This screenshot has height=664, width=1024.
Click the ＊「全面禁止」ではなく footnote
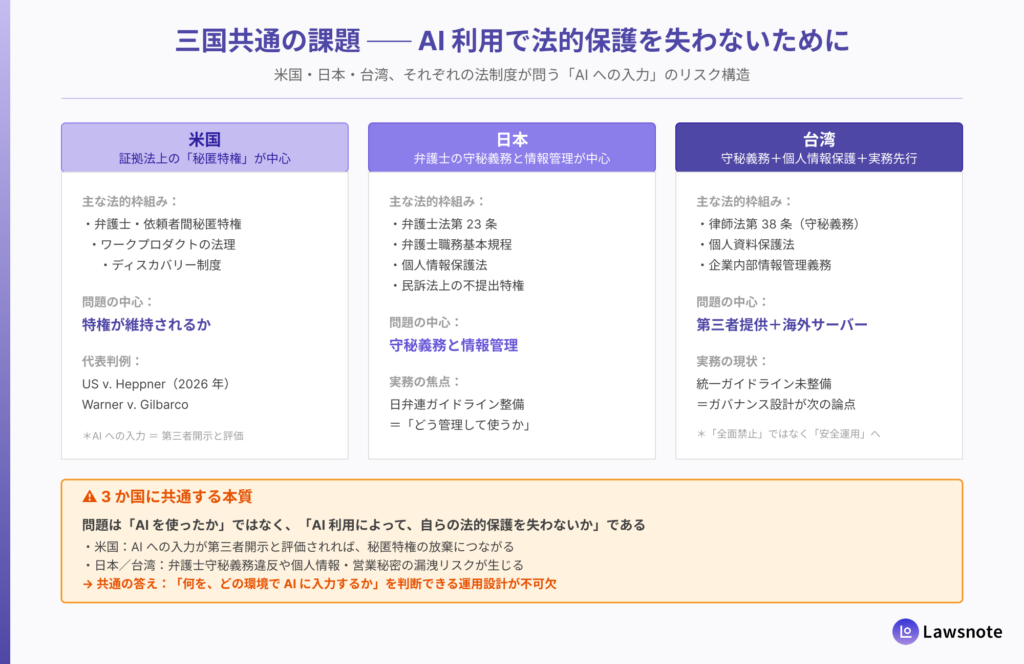coord(788,434)
